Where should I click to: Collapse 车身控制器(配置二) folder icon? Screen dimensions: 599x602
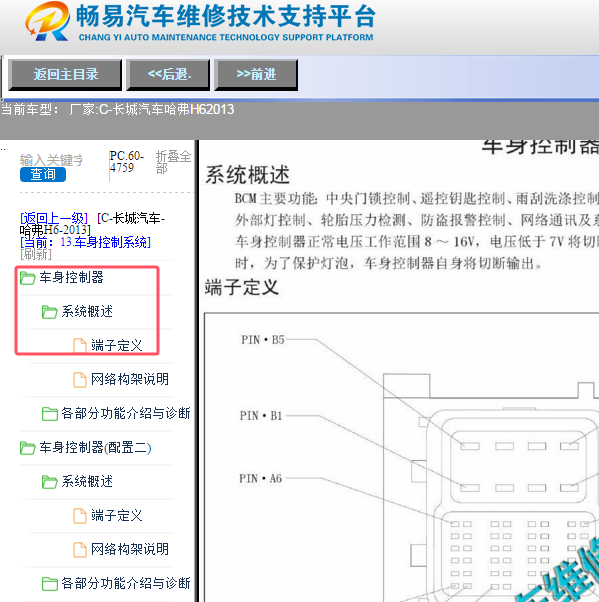27,448
